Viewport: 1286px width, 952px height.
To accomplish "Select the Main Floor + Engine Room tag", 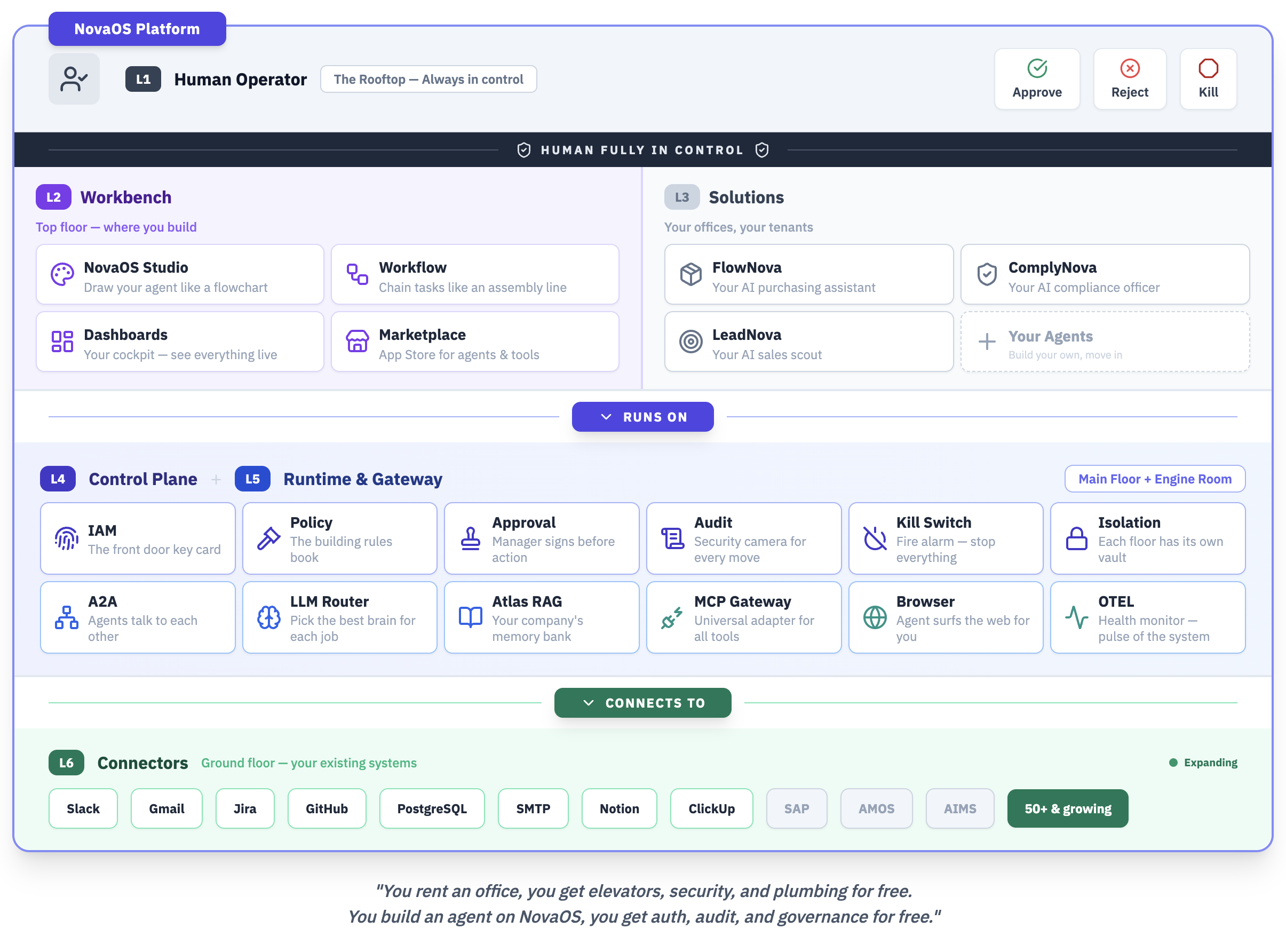I will (1154, 479).
